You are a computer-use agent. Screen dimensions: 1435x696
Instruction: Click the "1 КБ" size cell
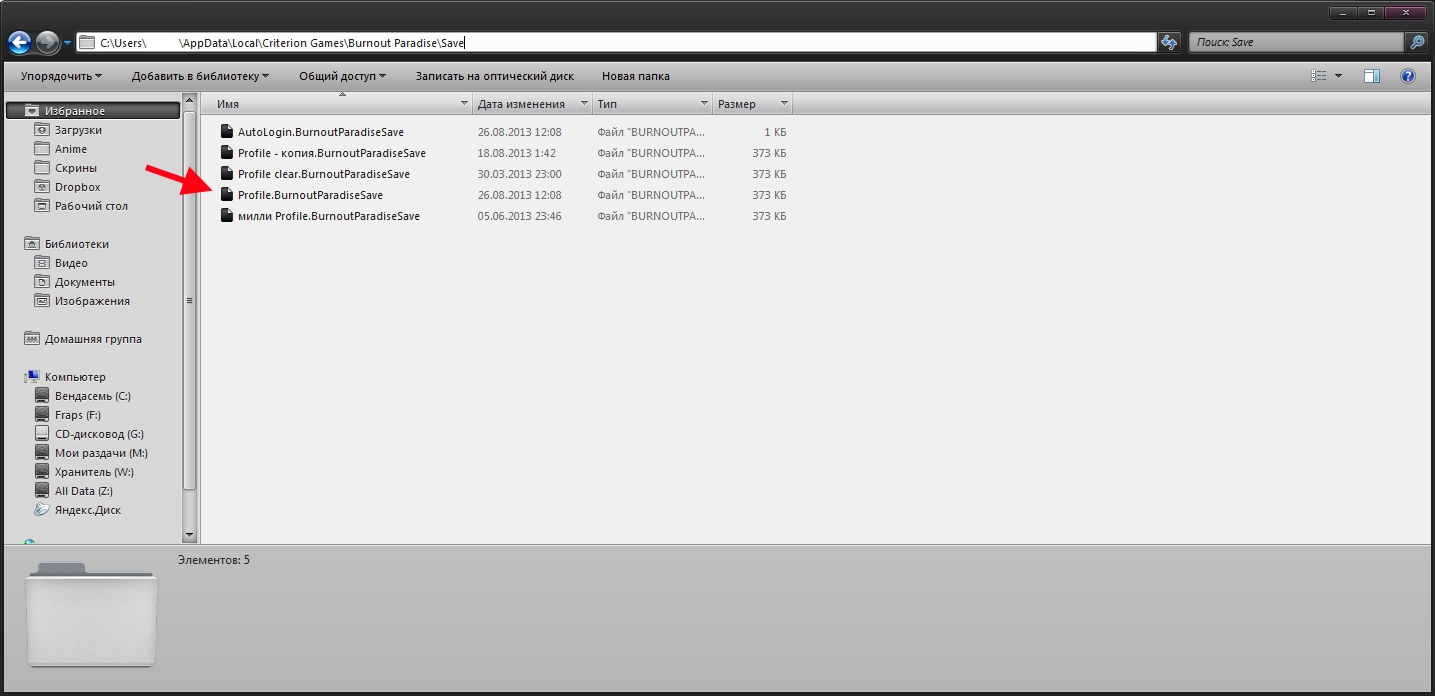pyautogui.click(x=775, y=132)
